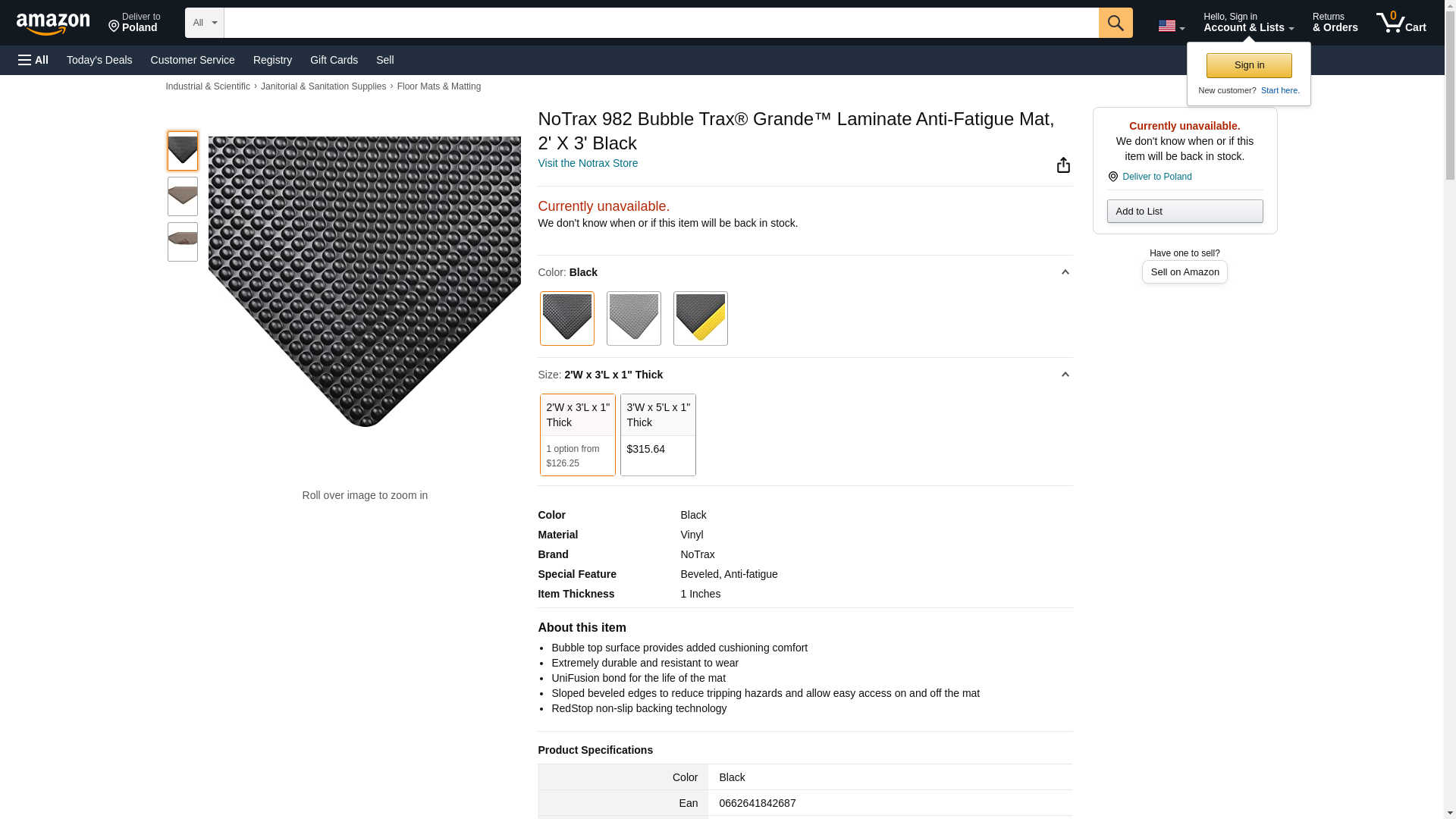Open the shopping cart icon
This screenshot has height=819, width=1456.
[1401, 23]
